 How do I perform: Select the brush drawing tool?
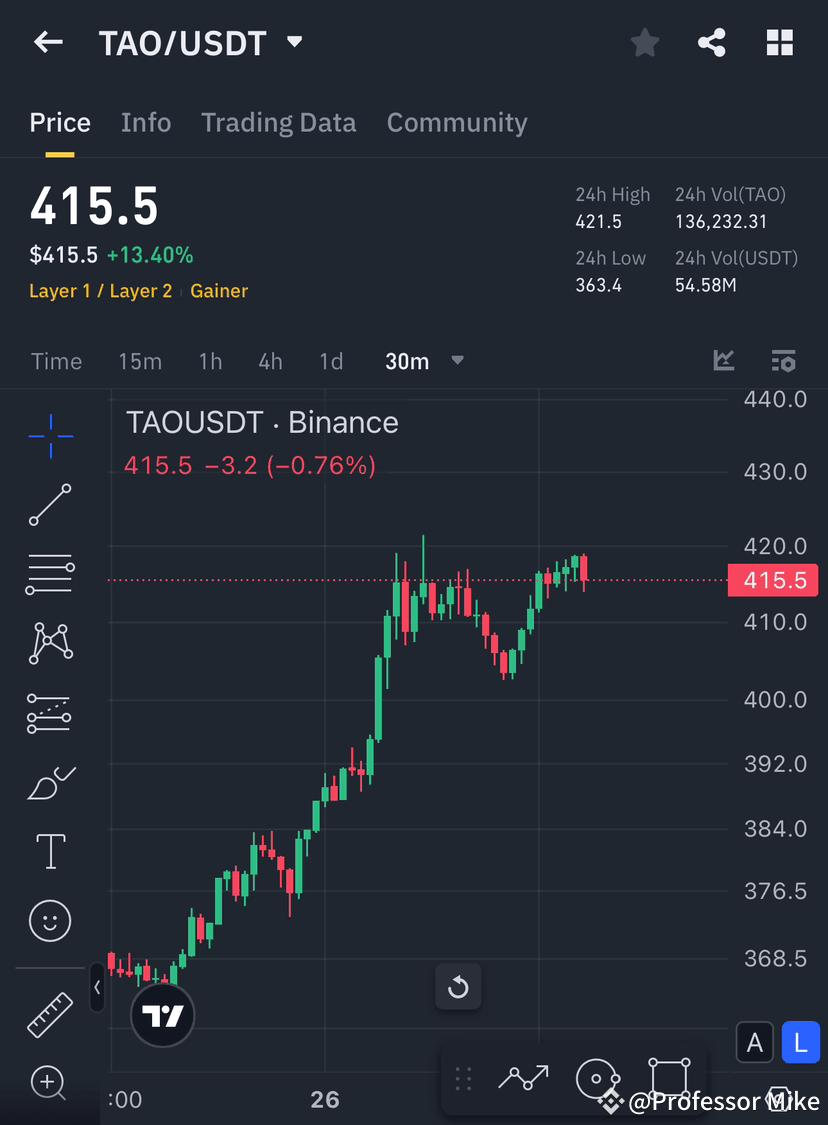pos(50,782)
